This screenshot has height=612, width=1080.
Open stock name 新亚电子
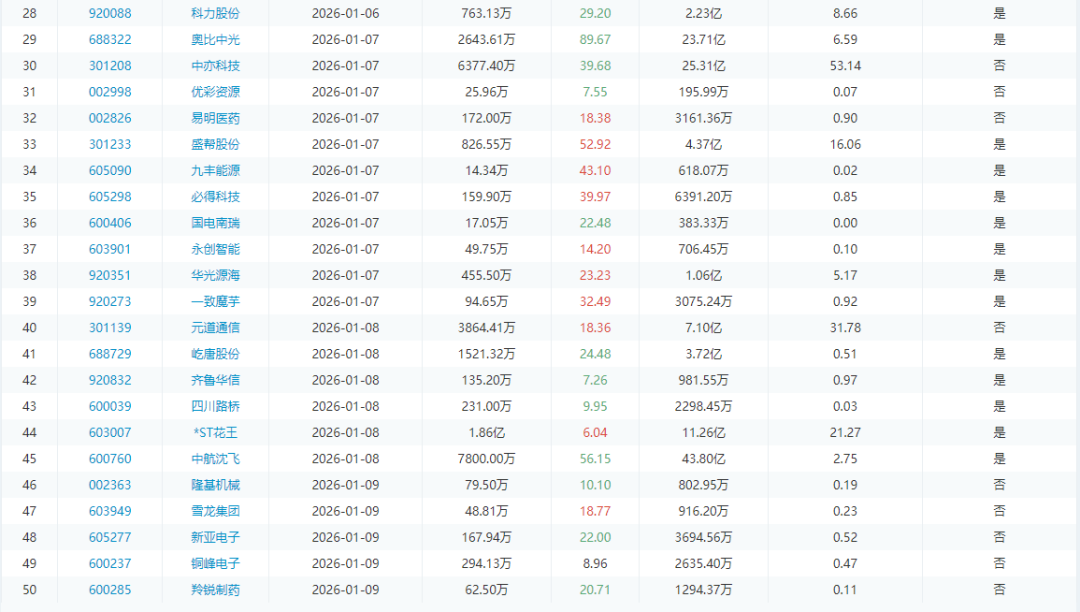coord(216,536)
